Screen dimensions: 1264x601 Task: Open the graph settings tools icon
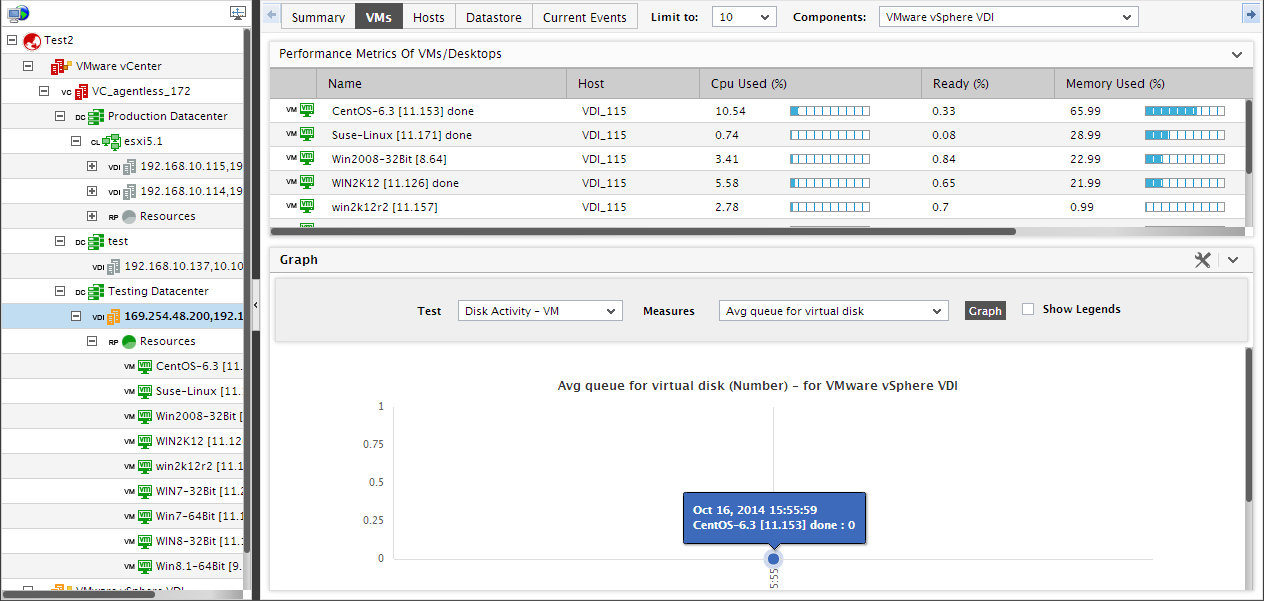1203,259
